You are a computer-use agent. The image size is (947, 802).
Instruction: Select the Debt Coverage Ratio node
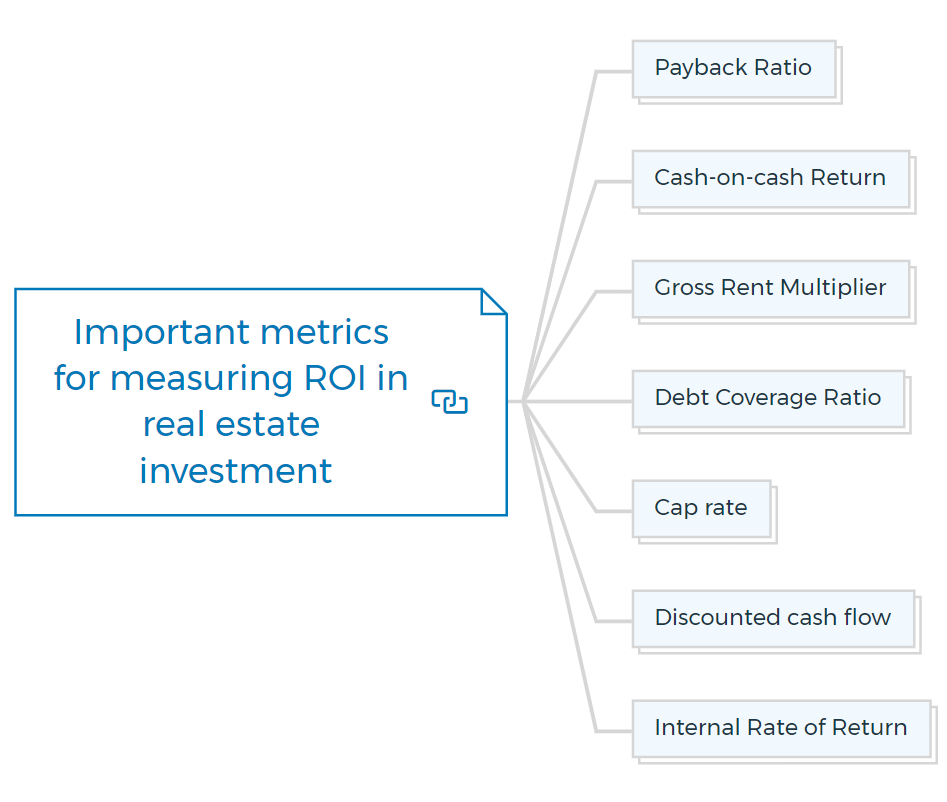click(x=768, y=399)
